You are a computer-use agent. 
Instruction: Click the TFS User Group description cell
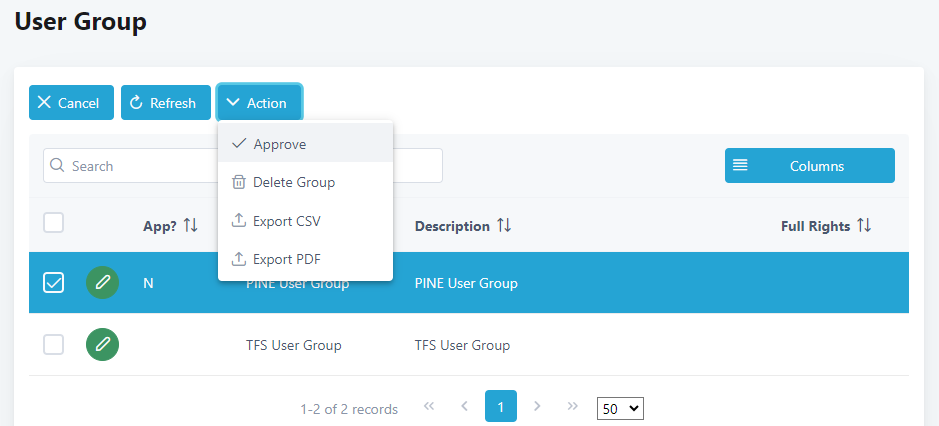coord(462,345)
